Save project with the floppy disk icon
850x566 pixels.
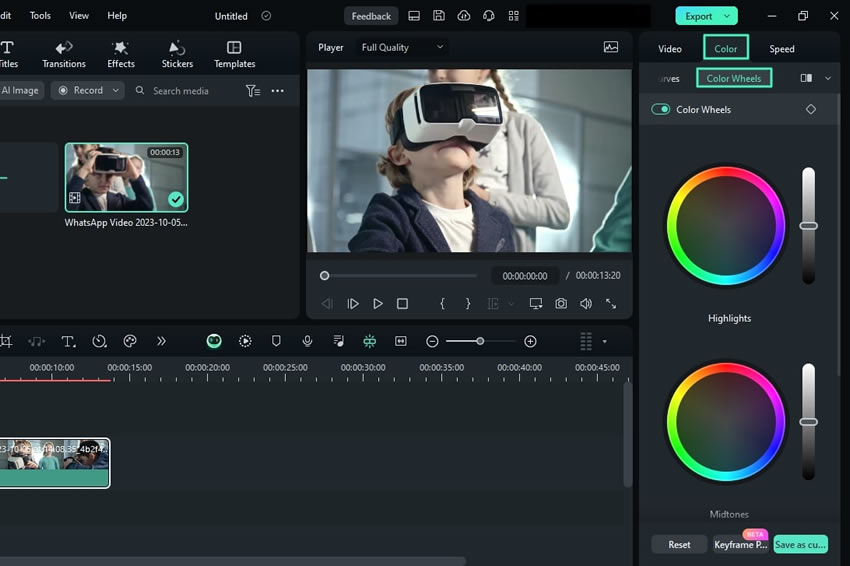439,16
